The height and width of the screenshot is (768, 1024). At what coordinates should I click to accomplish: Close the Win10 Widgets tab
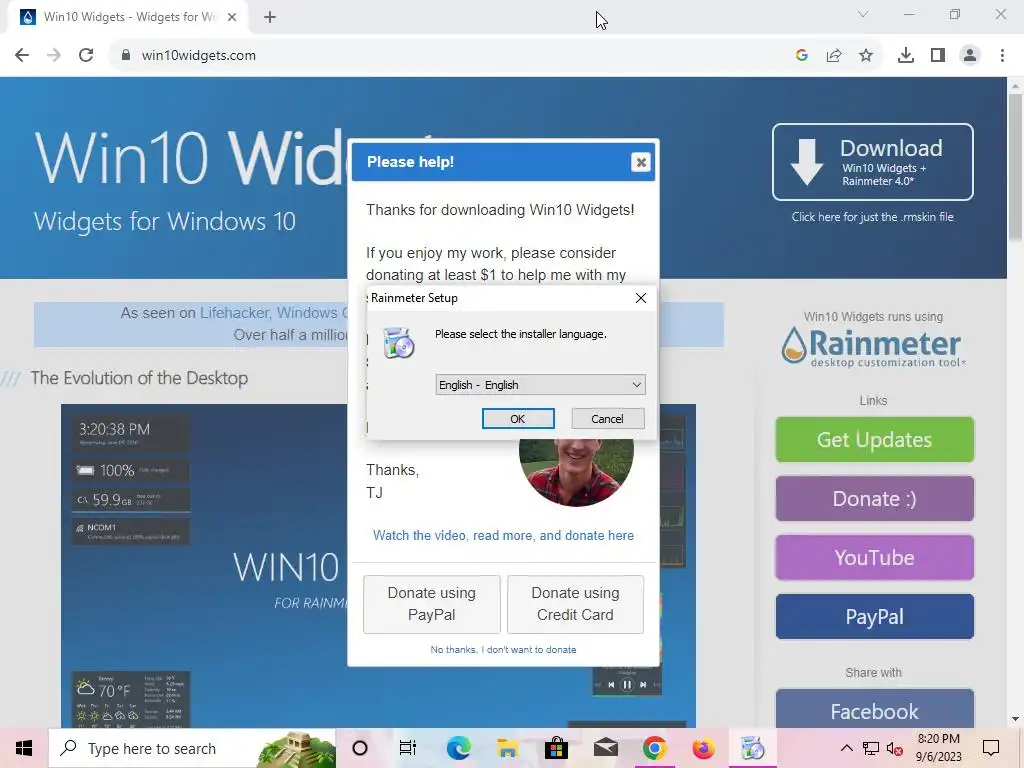coord(232,17)
